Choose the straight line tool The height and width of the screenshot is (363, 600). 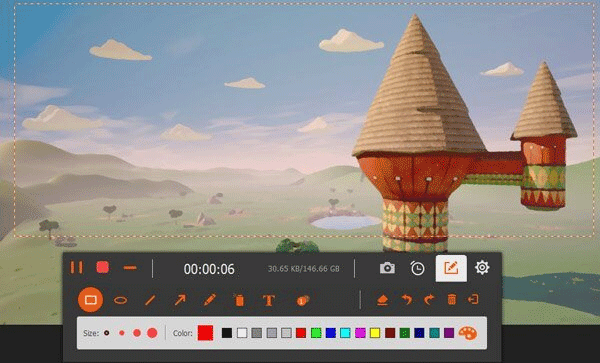(x=150, y=300)
